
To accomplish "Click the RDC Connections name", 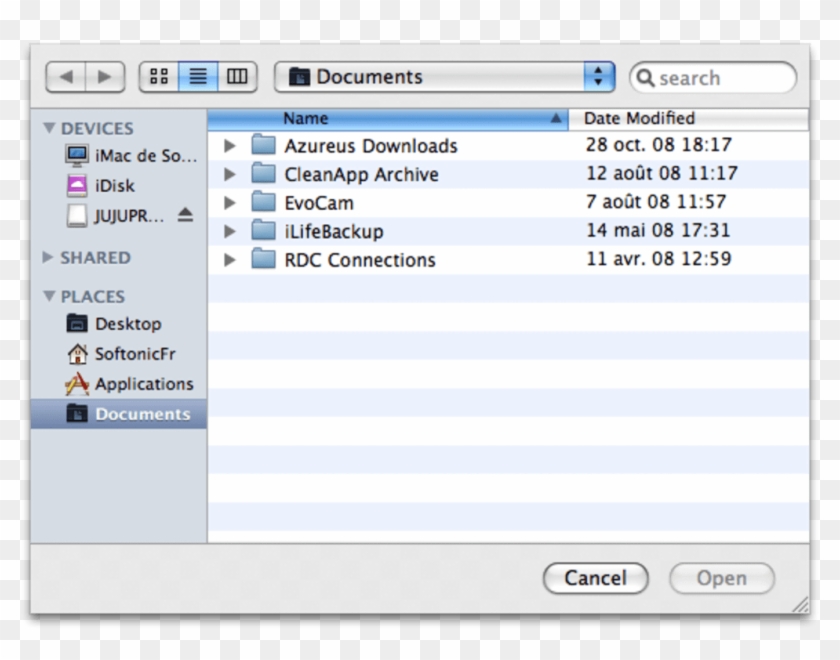I will [360, 260].
